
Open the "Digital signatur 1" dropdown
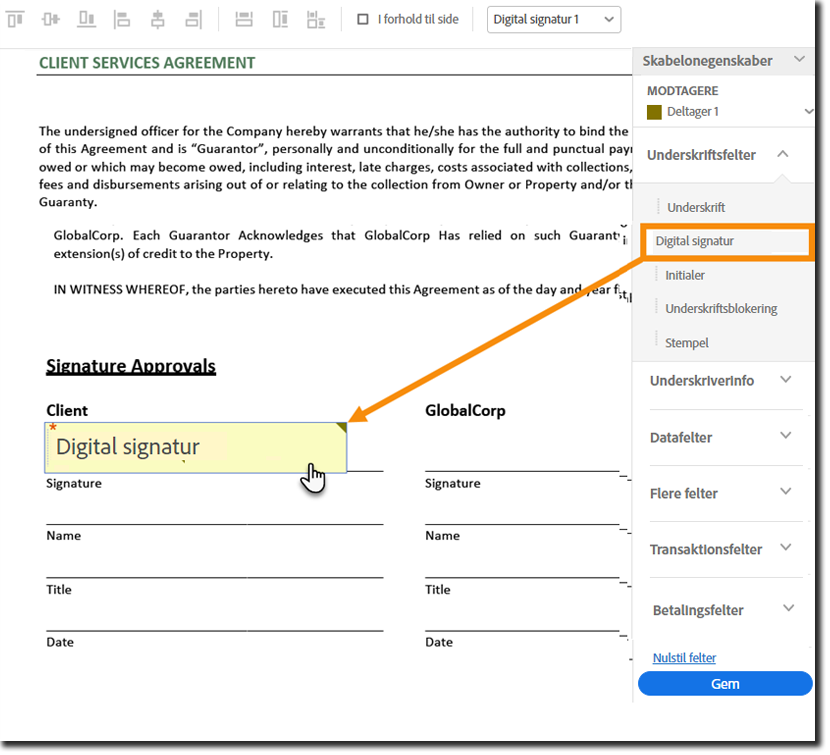[553, 19]
